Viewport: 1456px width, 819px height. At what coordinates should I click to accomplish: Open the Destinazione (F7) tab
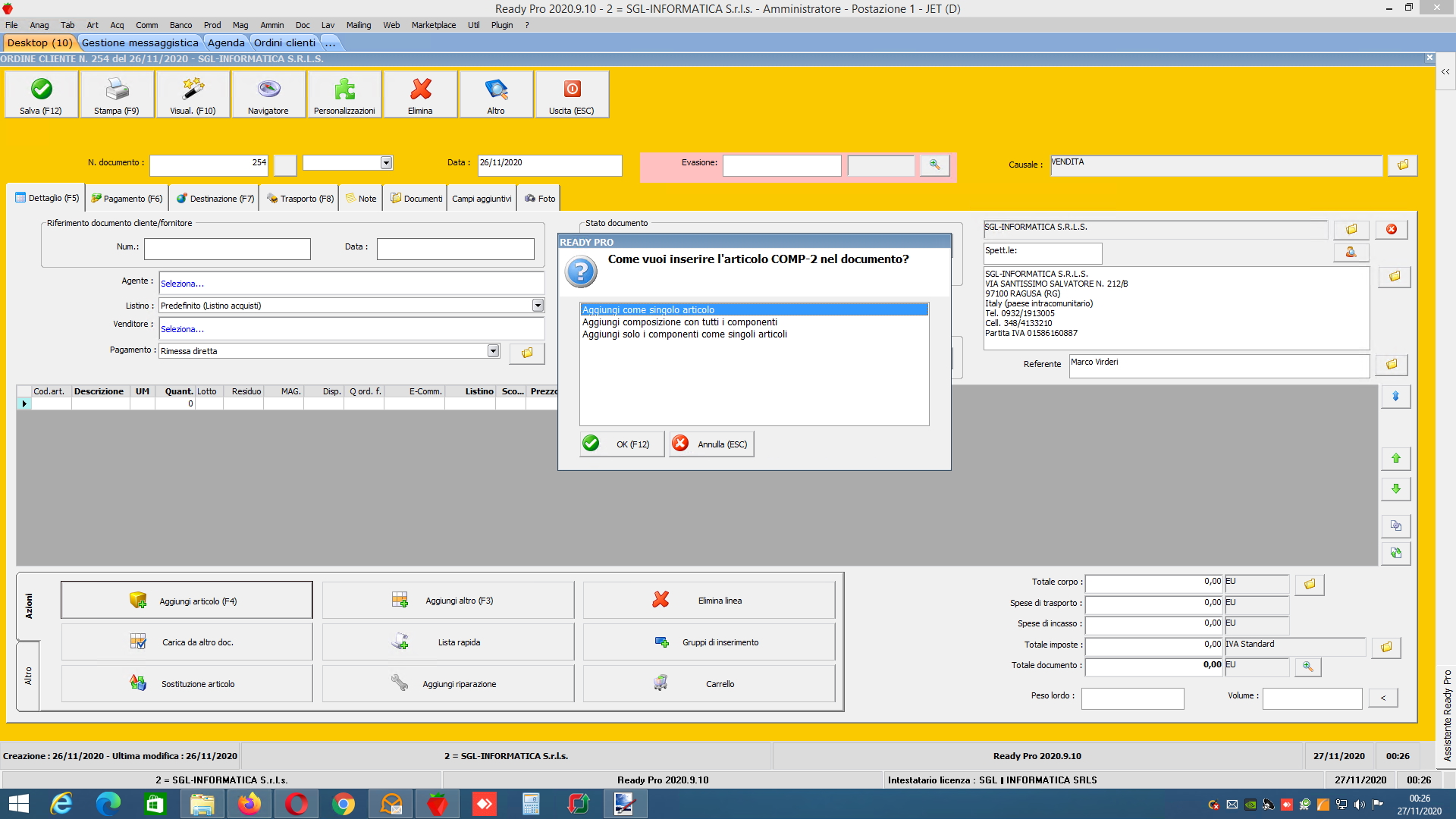pos(215,199)
